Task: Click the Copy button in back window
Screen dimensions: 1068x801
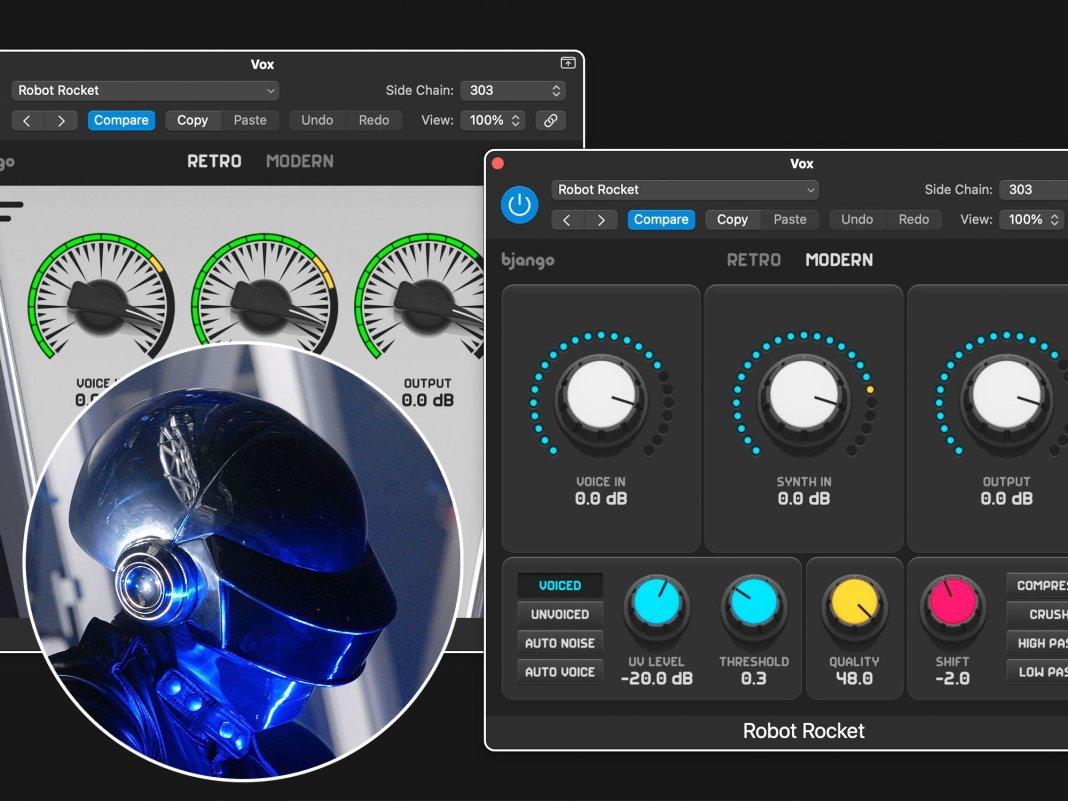Action: click(192, 120)
